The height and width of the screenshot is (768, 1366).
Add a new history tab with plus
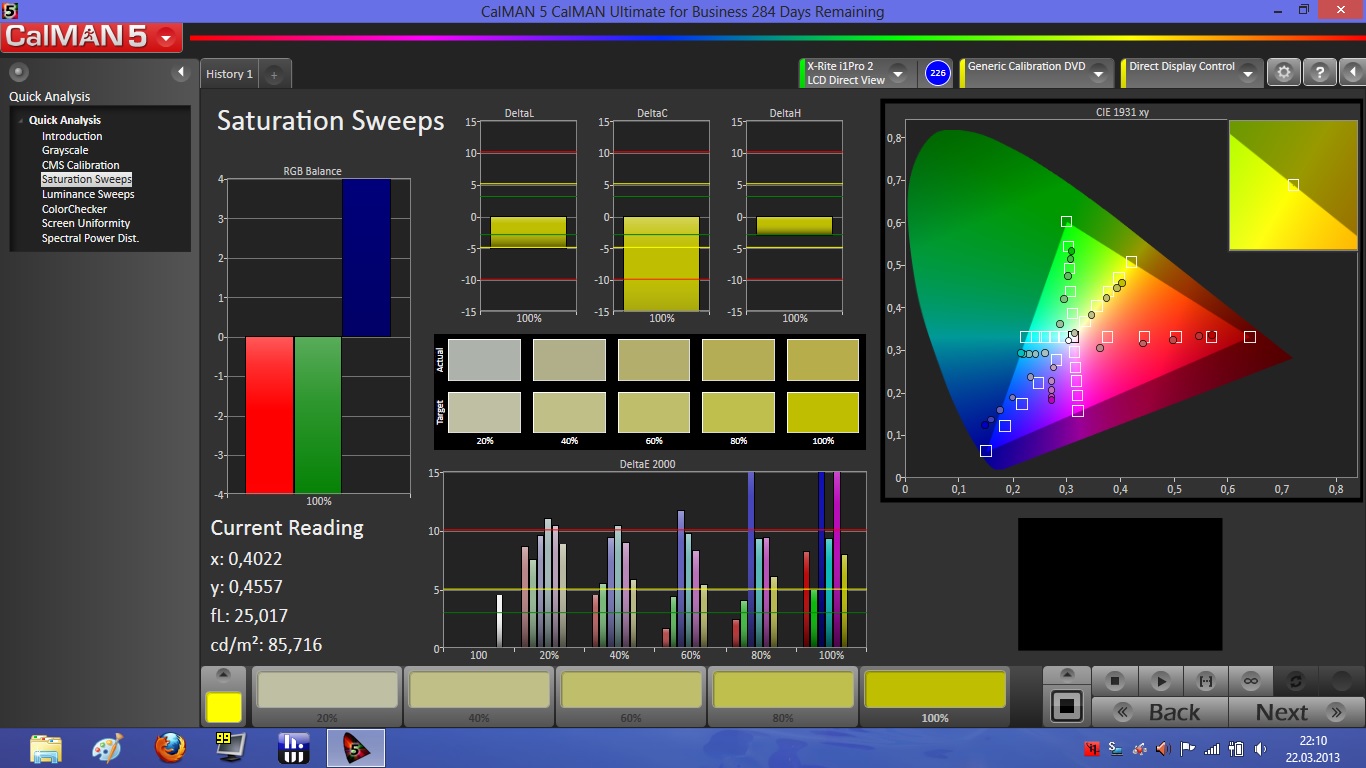(x=274, y=75)
